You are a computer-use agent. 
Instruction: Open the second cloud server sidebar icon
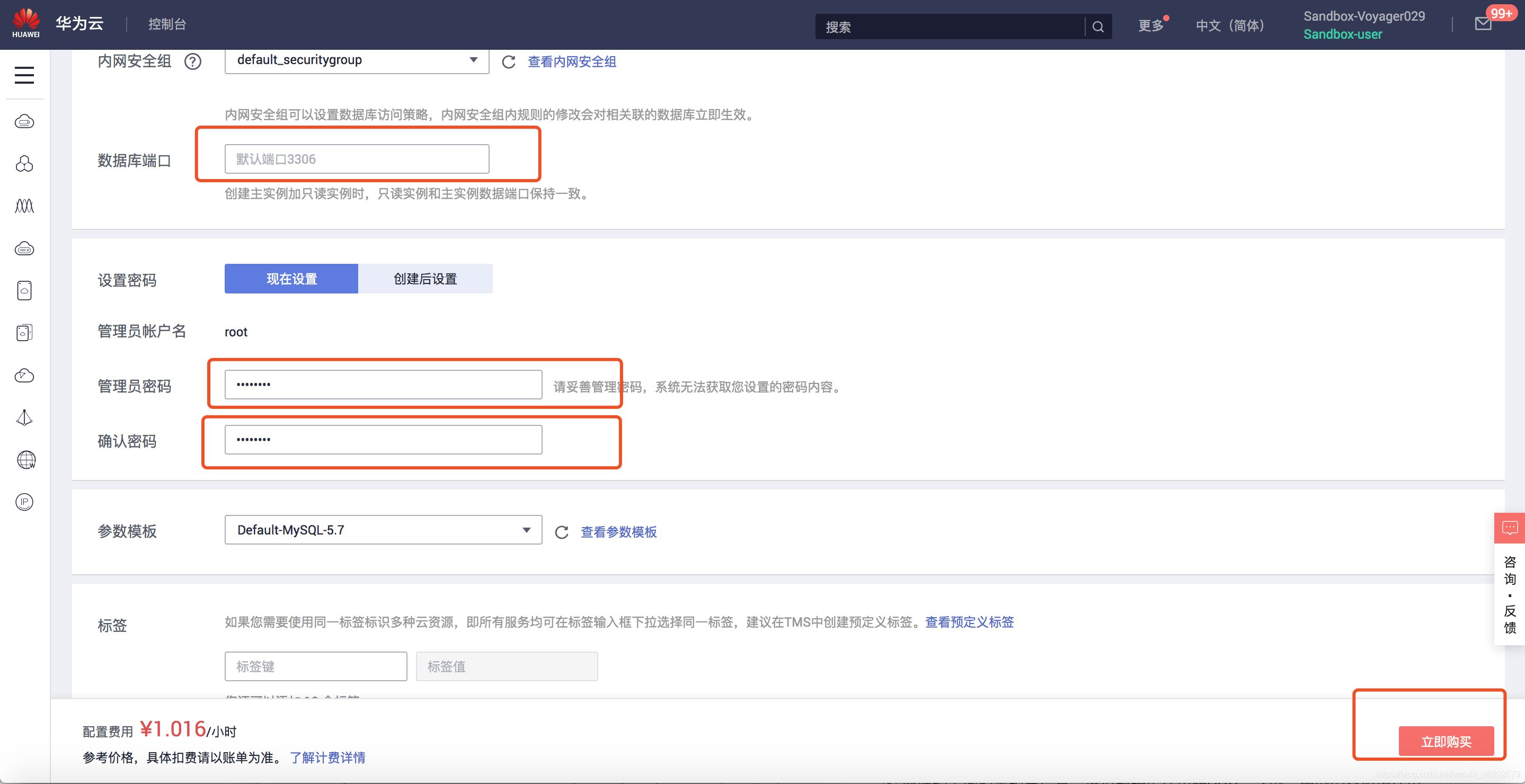24,248
